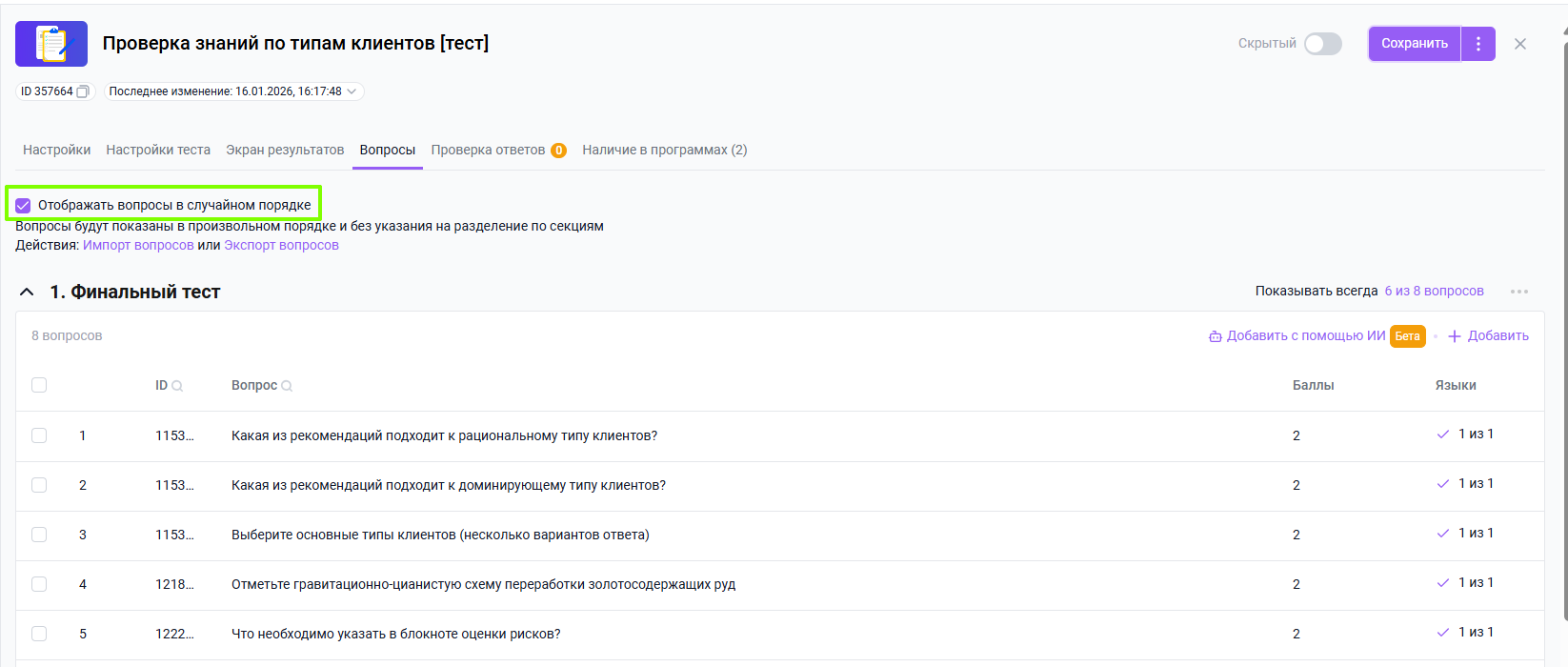Toggle the Скрытый switch
1568x667 pixels.
coord(1323,44)
